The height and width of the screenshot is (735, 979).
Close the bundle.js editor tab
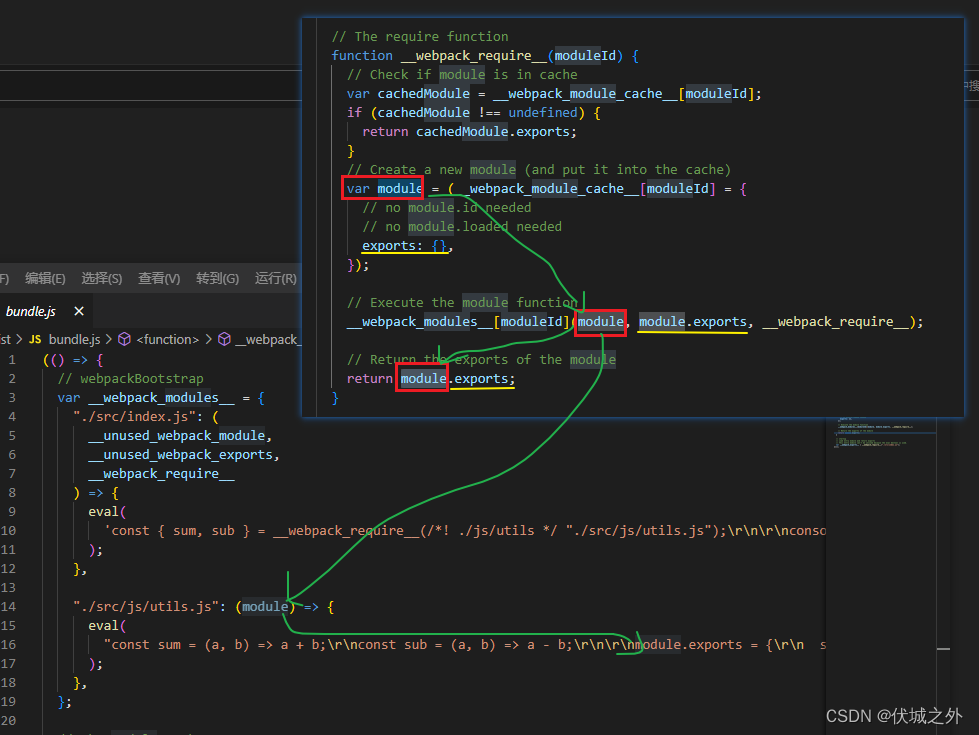[78, 311]
